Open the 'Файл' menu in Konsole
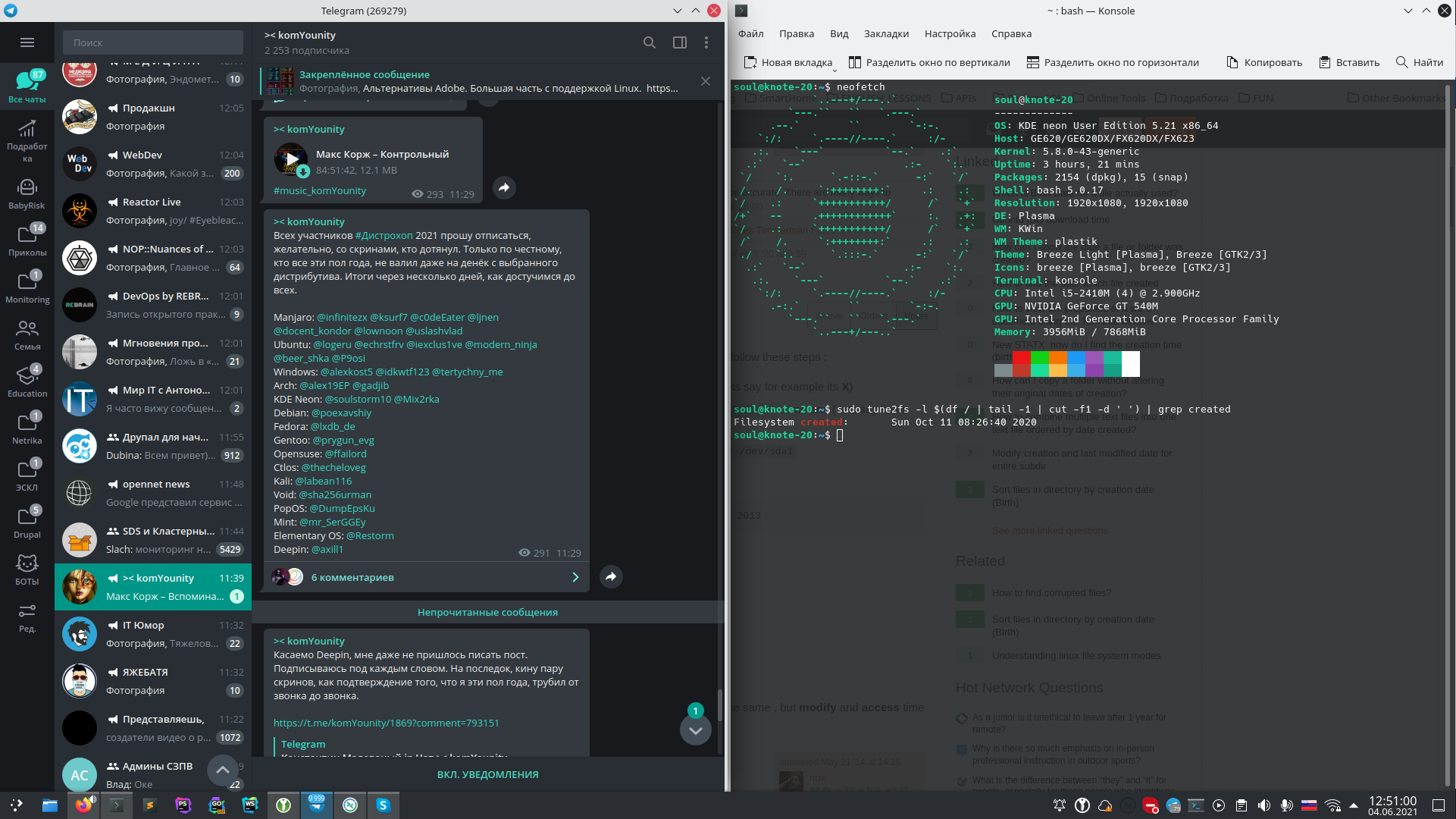 [x=750, y=33]
